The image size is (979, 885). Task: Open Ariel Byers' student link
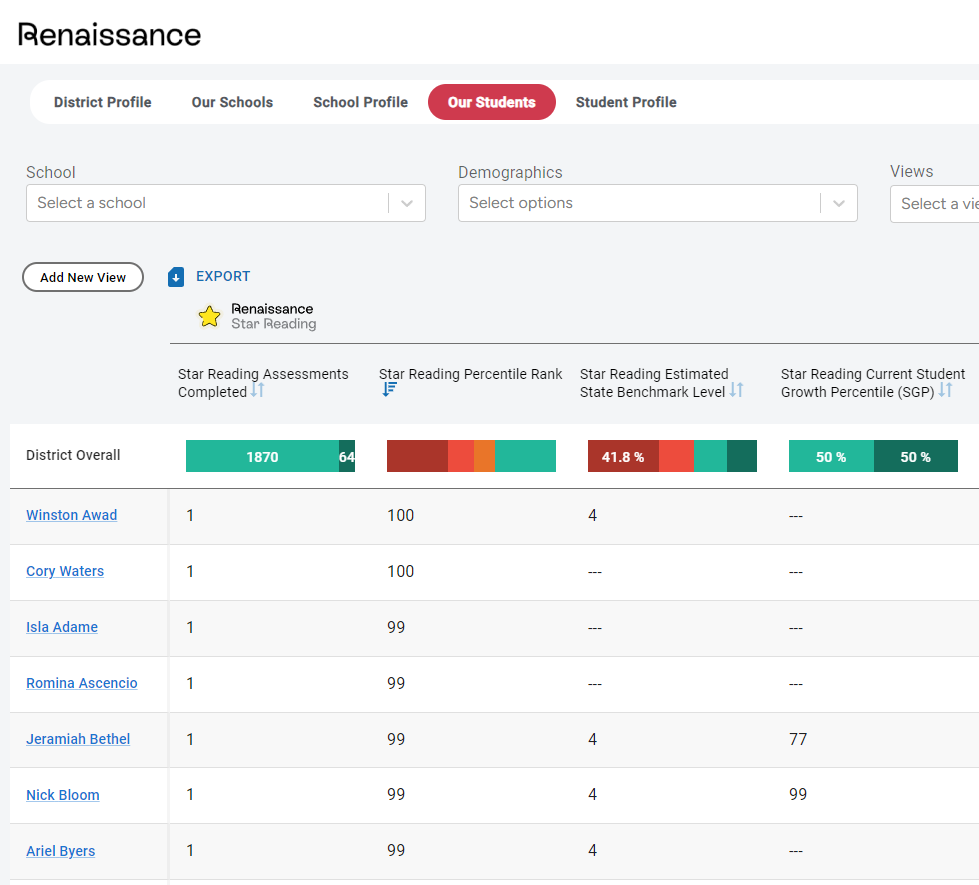point(61,851)
